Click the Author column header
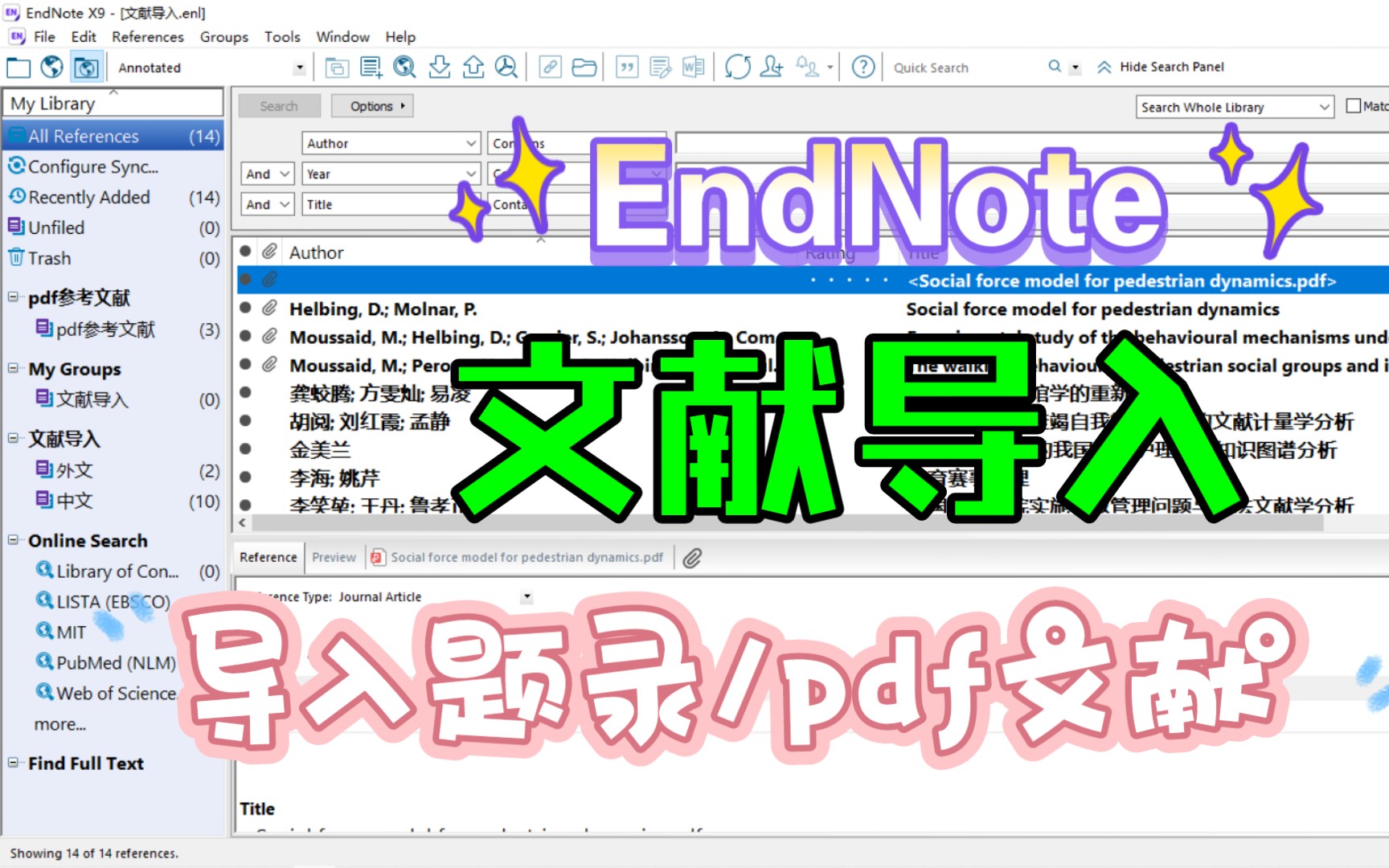The height and width of the screenshot is (868, 1389). (x=316, y=252)
